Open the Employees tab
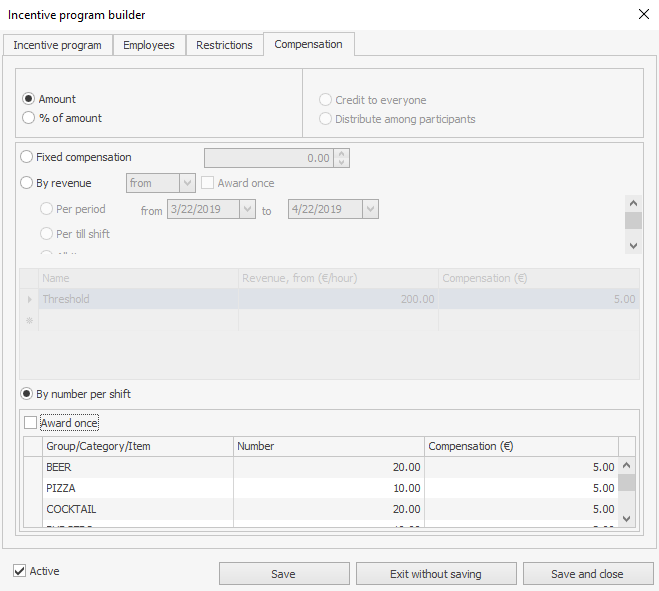659x591 pixels. (148, 45)
